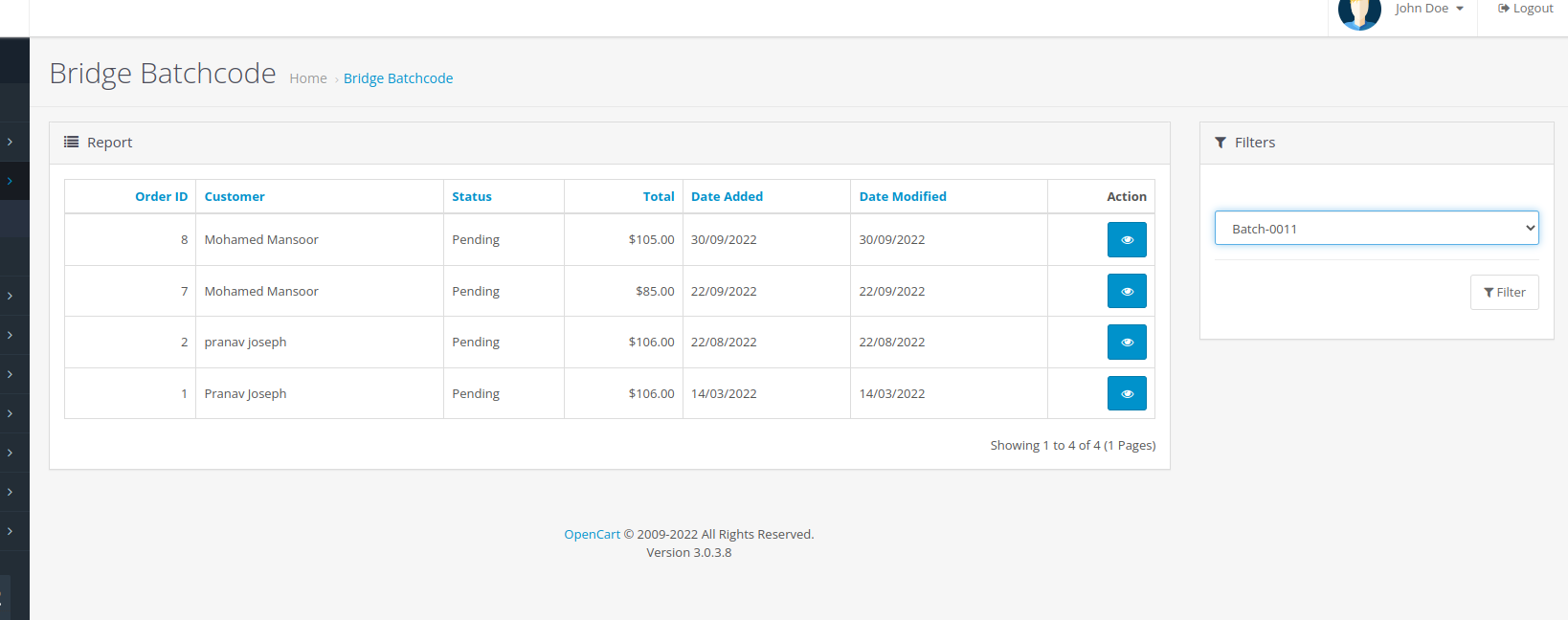Sort table by Total column
1568x620 pixels.
(x=658, y=197)
